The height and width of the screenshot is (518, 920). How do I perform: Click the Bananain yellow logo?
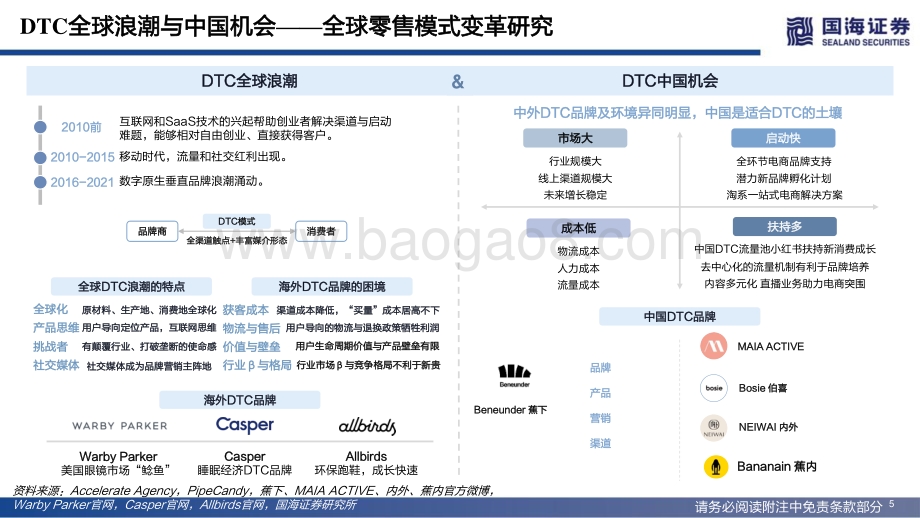point(716,467)
